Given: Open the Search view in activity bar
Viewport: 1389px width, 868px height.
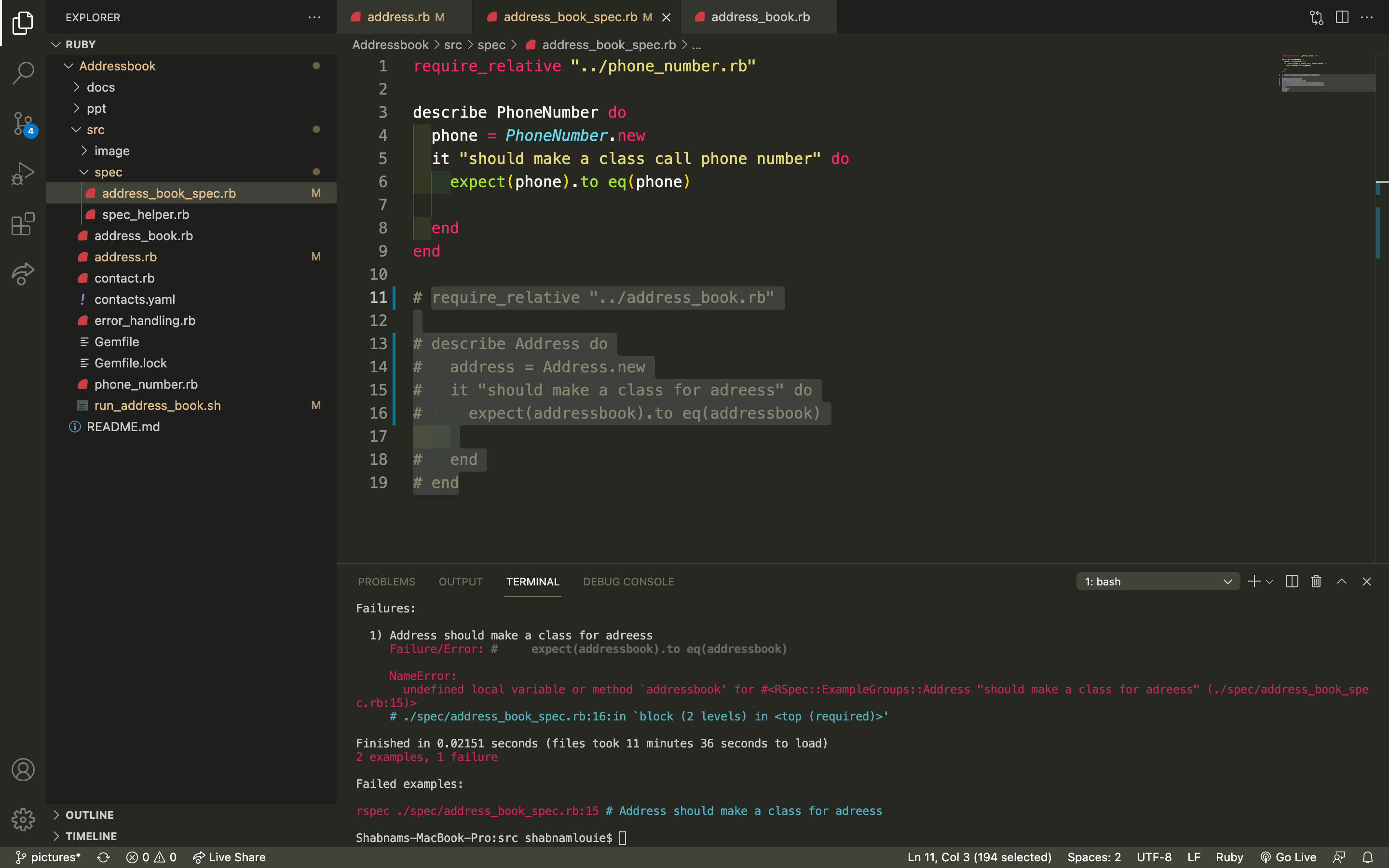Looking at the screenshot, I should pos(23,73).
